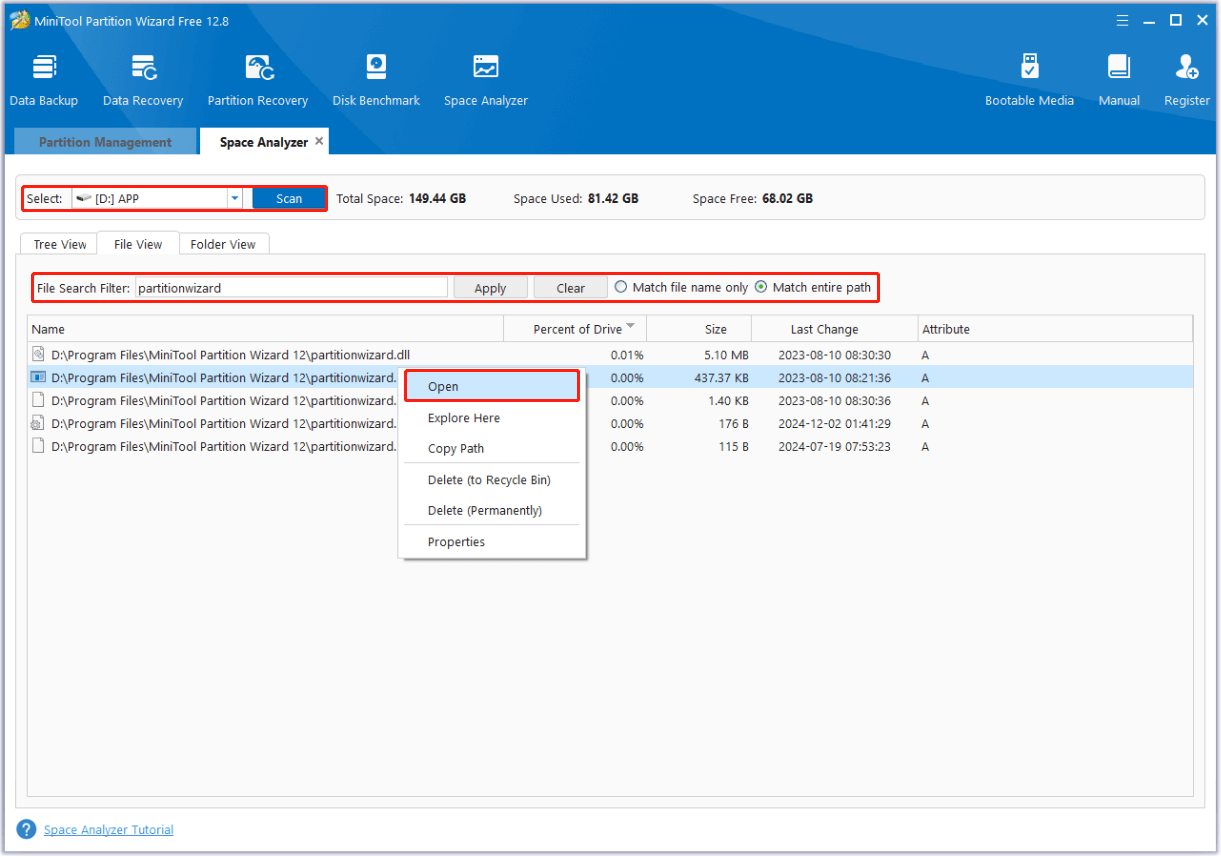Image resolution: width=1221 pixels, height=857 pixels.
Task: Click the 115 B size cell
Action: pyautogui.click(x=733, y=446)
